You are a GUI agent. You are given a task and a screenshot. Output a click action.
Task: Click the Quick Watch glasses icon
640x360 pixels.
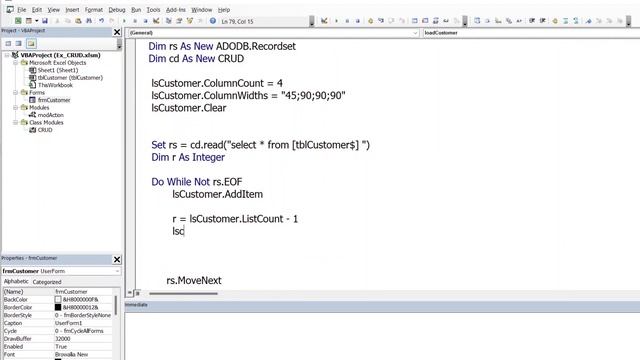click(446, 21)
